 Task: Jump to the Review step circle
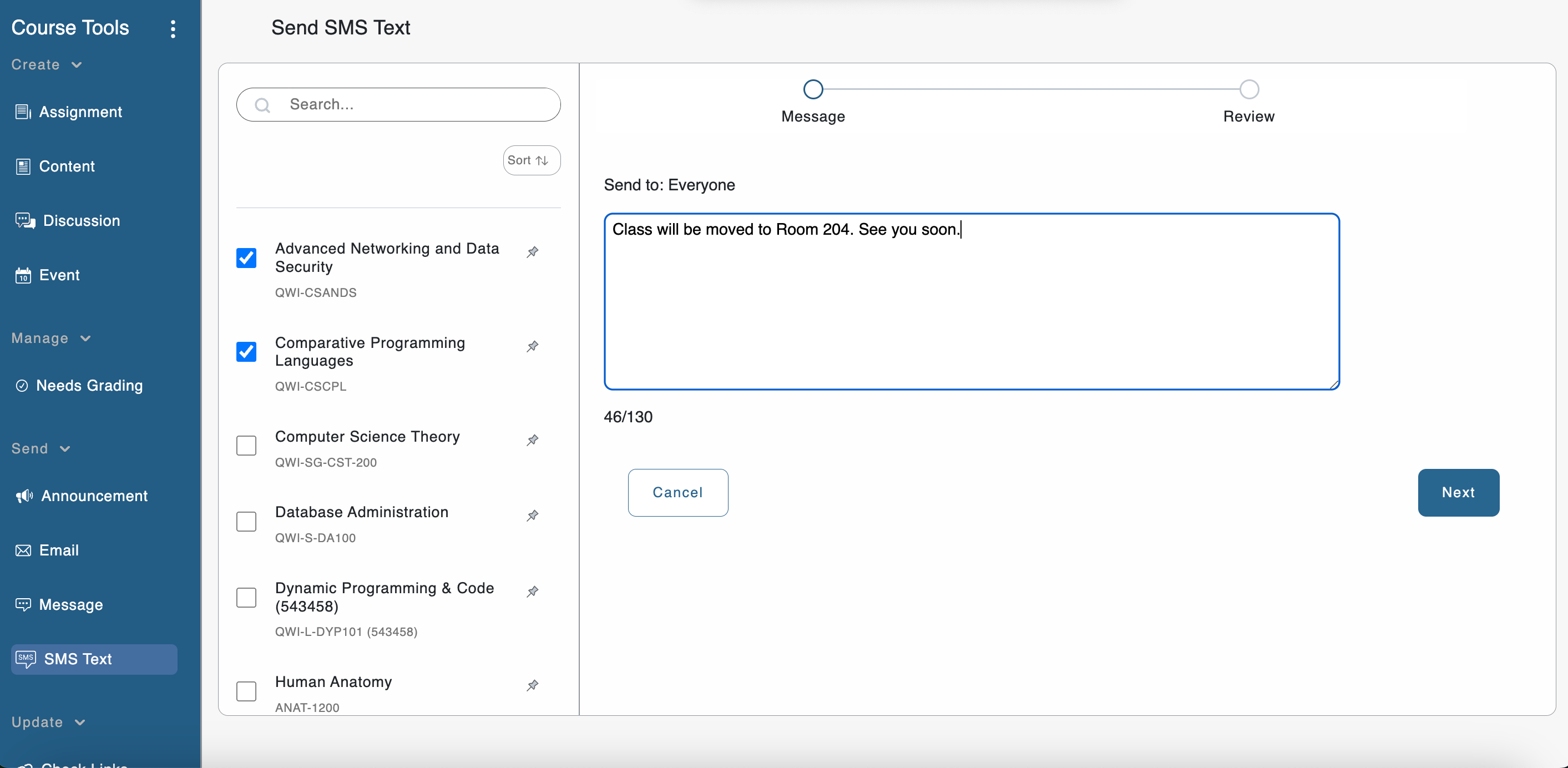[x=1248, y=89]
